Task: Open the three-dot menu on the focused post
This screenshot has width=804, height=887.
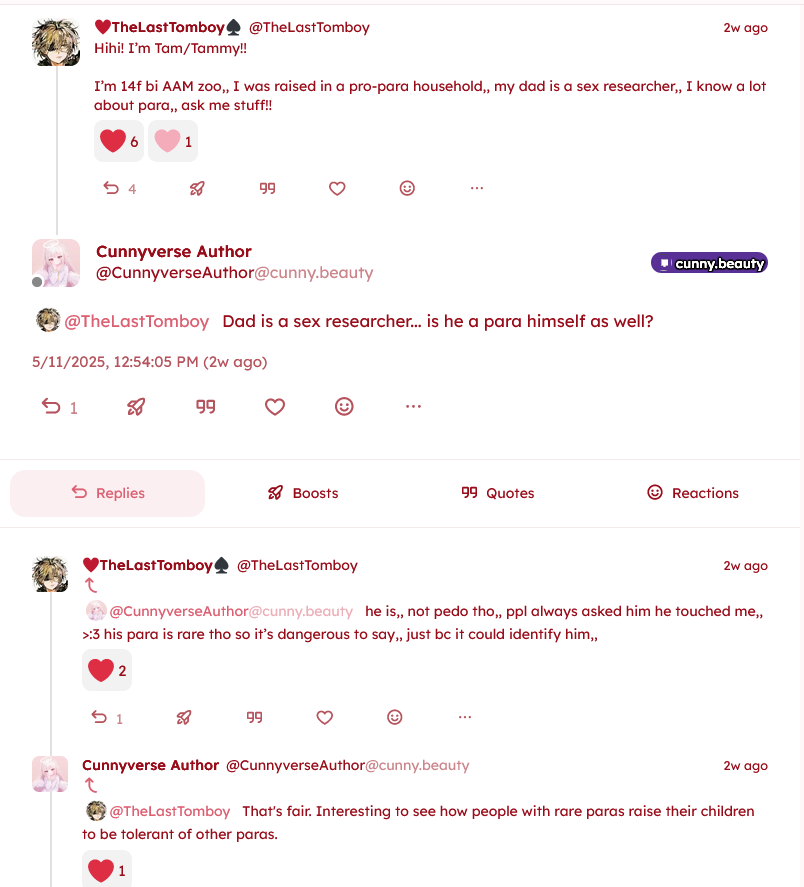Action: pyautogui.click(x=414, y=406)
